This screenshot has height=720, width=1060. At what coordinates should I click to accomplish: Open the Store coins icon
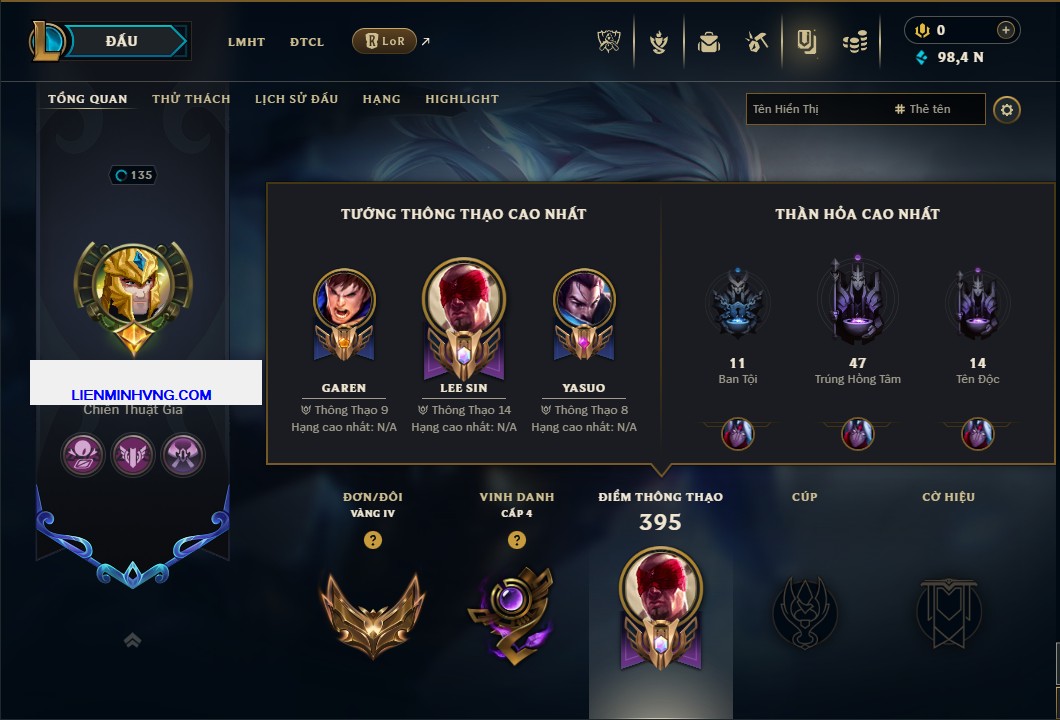click(855, 42)
